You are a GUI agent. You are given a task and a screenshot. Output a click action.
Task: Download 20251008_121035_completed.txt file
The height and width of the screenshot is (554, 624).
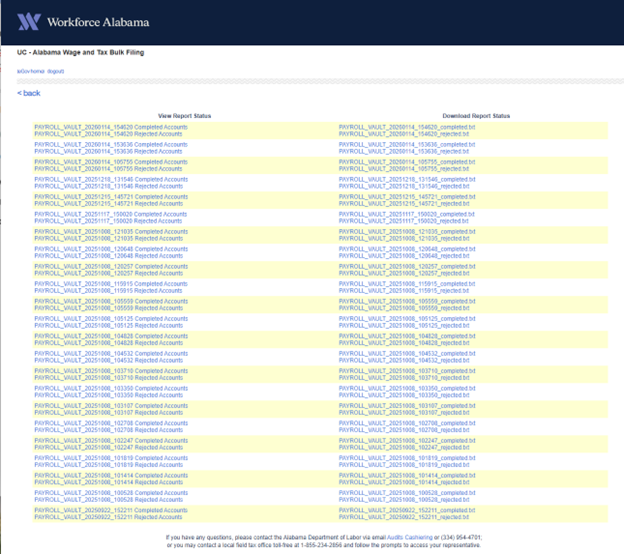[407, 232]
